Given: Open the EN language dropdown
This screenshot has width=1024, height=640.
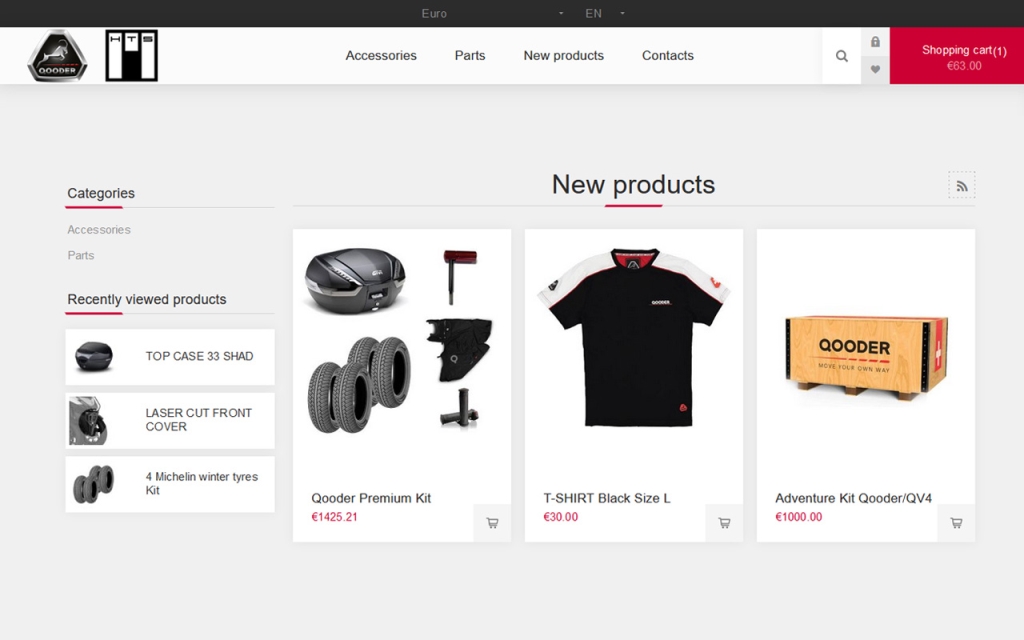Looking at the screenshot, I should 605,13.
